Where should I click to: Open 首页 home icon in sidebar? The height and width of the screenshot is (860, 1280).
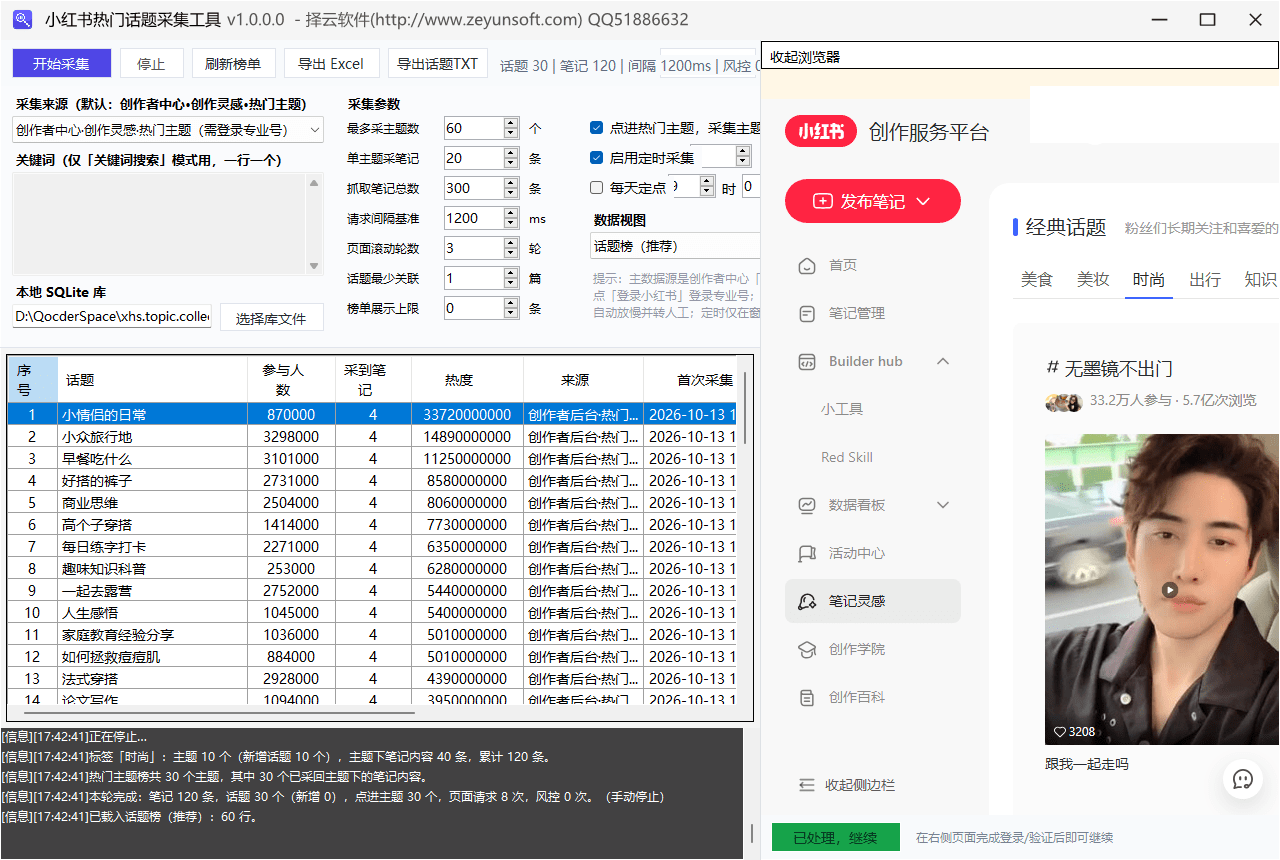807,265
